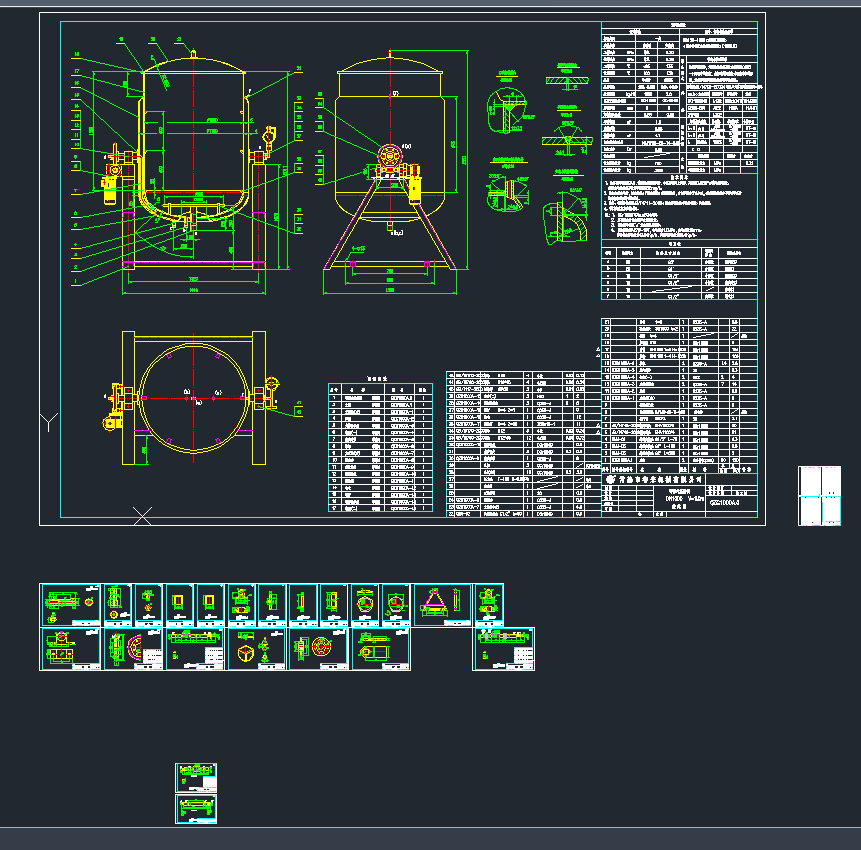Open the lower of two stacked sheet thumbnails
861x850 pixels.
(196, 809)
